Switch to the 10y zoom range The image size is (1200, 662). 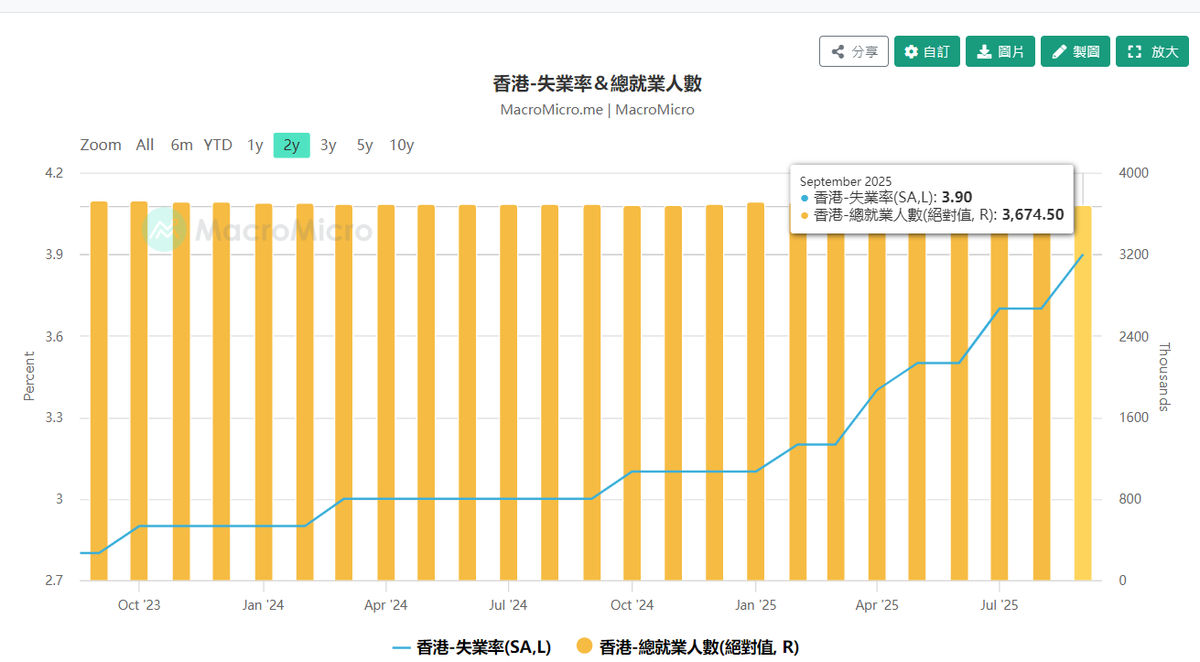point(401,145)
